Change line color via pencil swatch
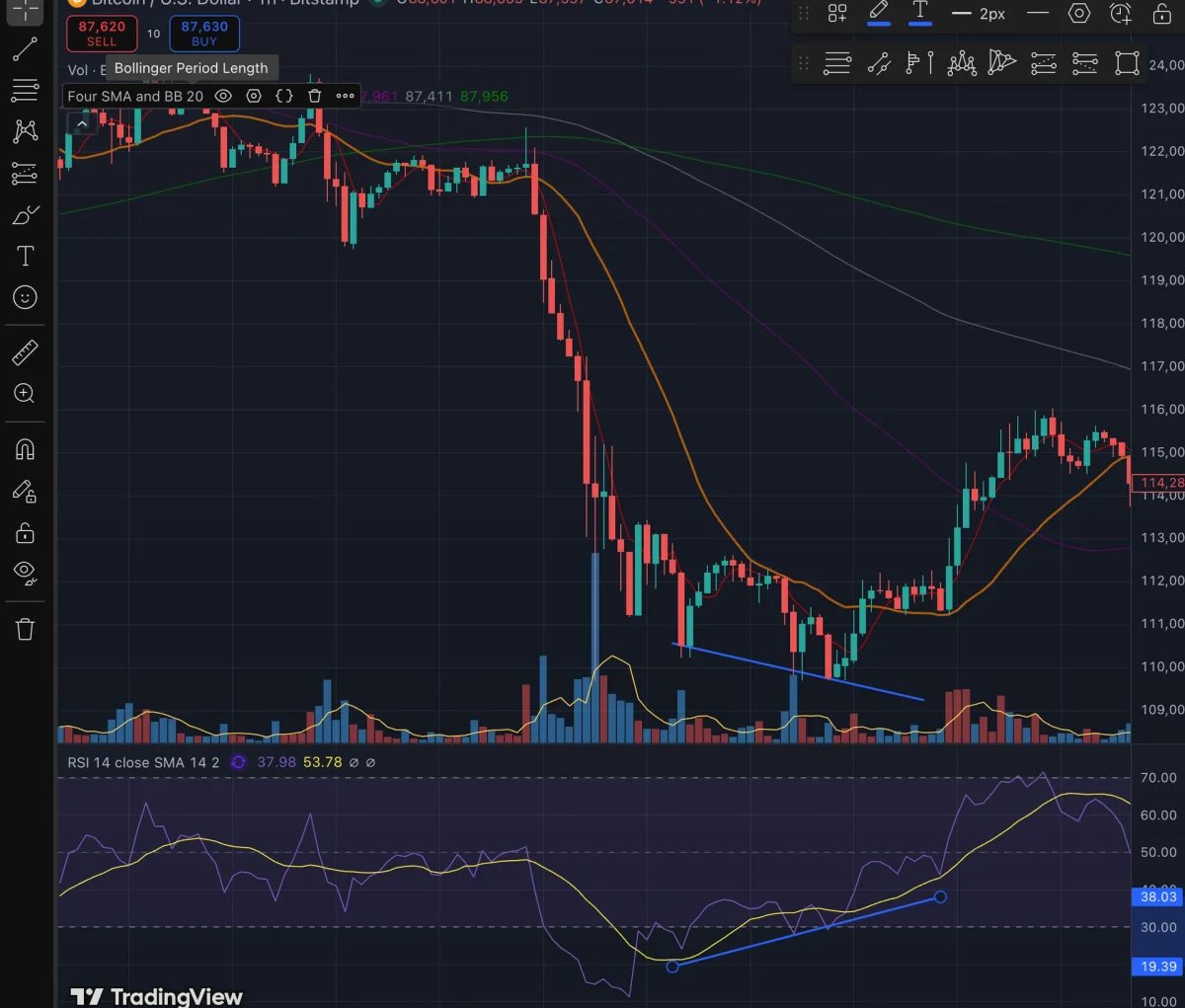This screenshot has height=1008, width=1185. 878,13
